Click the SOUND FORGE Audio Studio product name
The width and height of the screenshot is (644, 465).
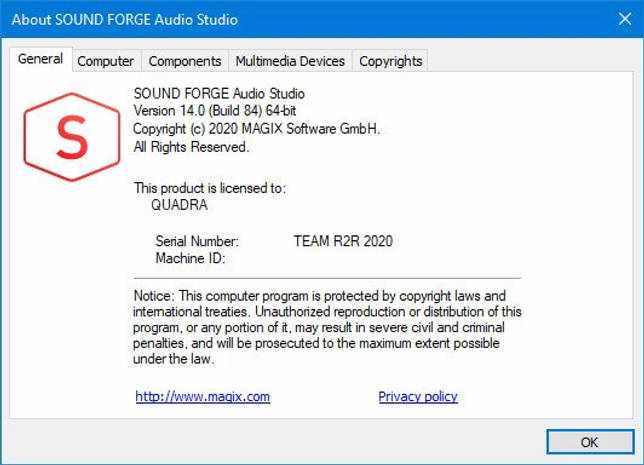pyautogui.click(x=219, y=94)
